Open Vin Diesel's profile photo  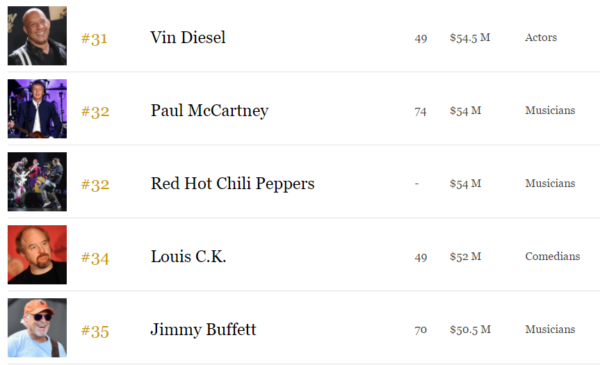pyautogui.click(x=37, y=36)
